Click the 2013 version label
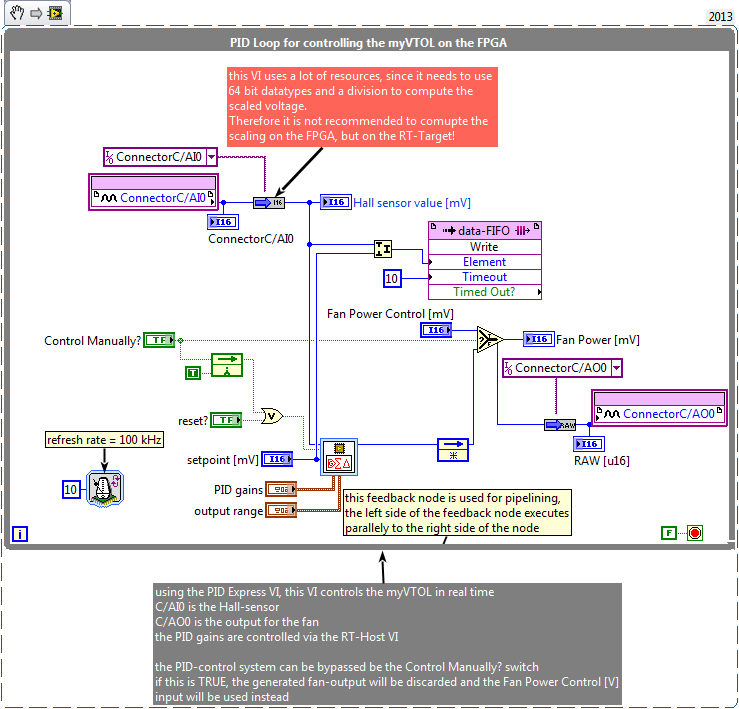This screenshot has height=709, width=739. click(721, 16)
